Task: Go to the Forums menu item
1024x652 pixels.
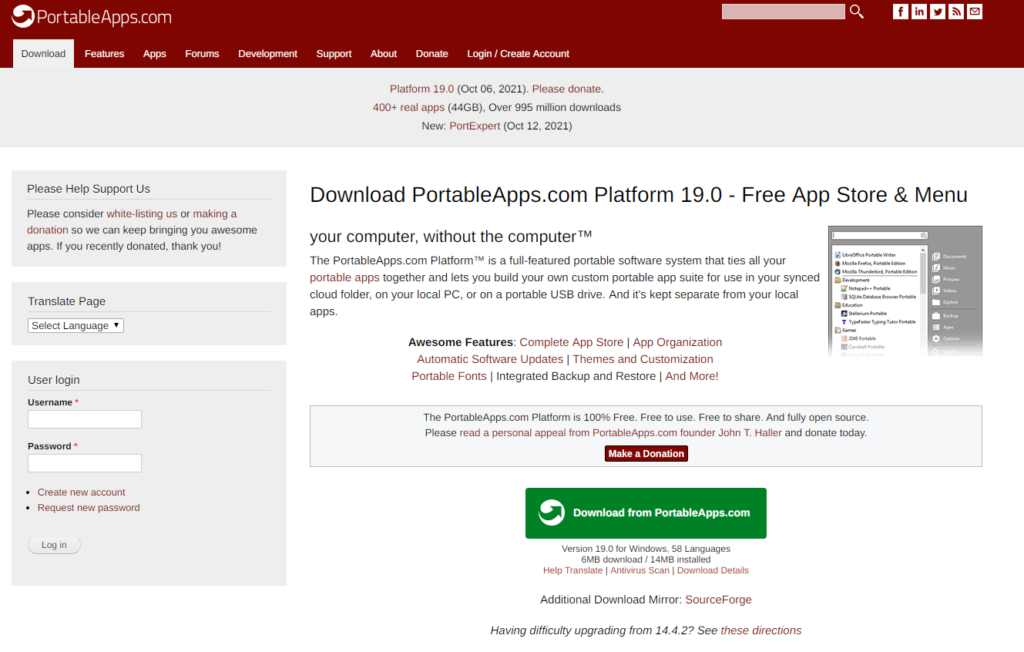Action: click(x=202, y=54)
